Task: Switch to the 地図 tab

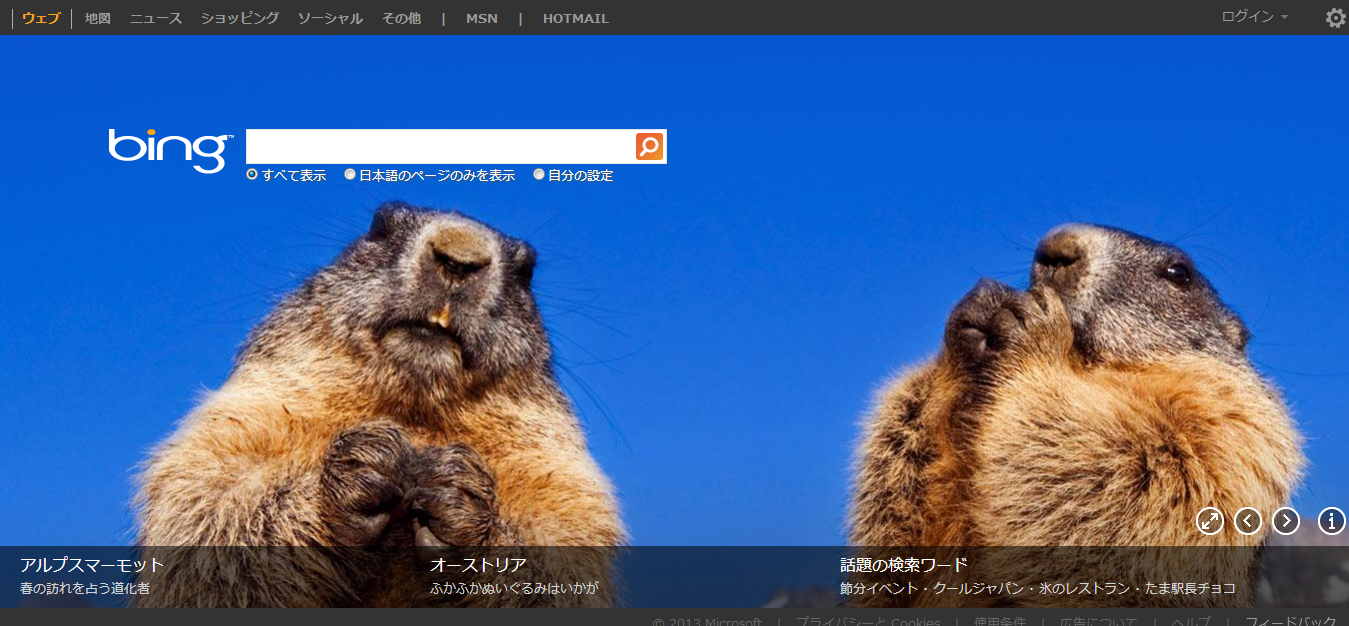Action: click(98, 18)
